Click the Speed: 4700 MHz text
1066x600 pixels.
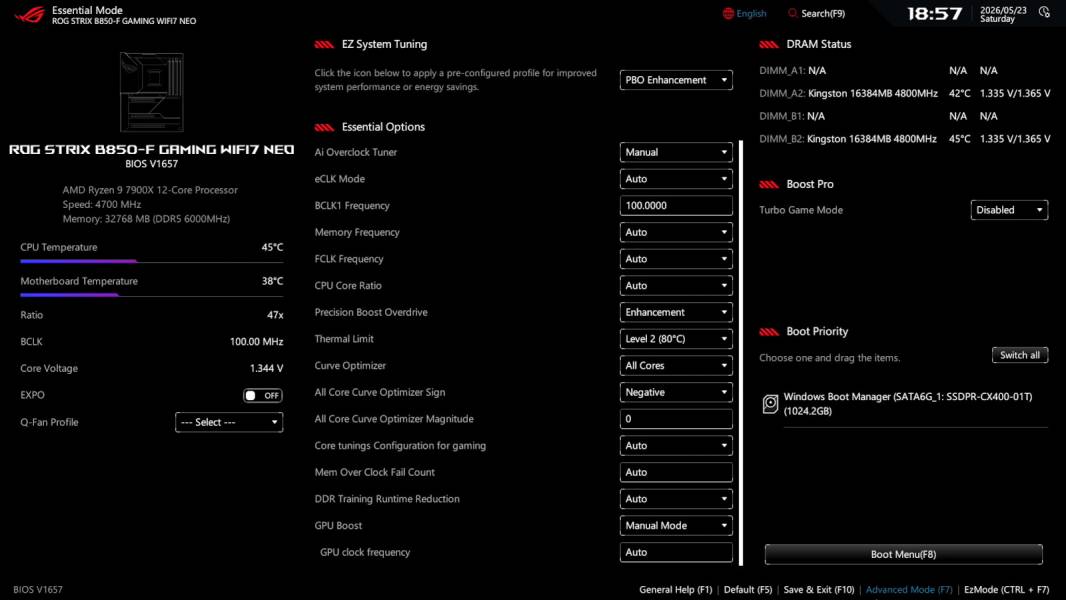pyautogui.click(x=102, y=205)
